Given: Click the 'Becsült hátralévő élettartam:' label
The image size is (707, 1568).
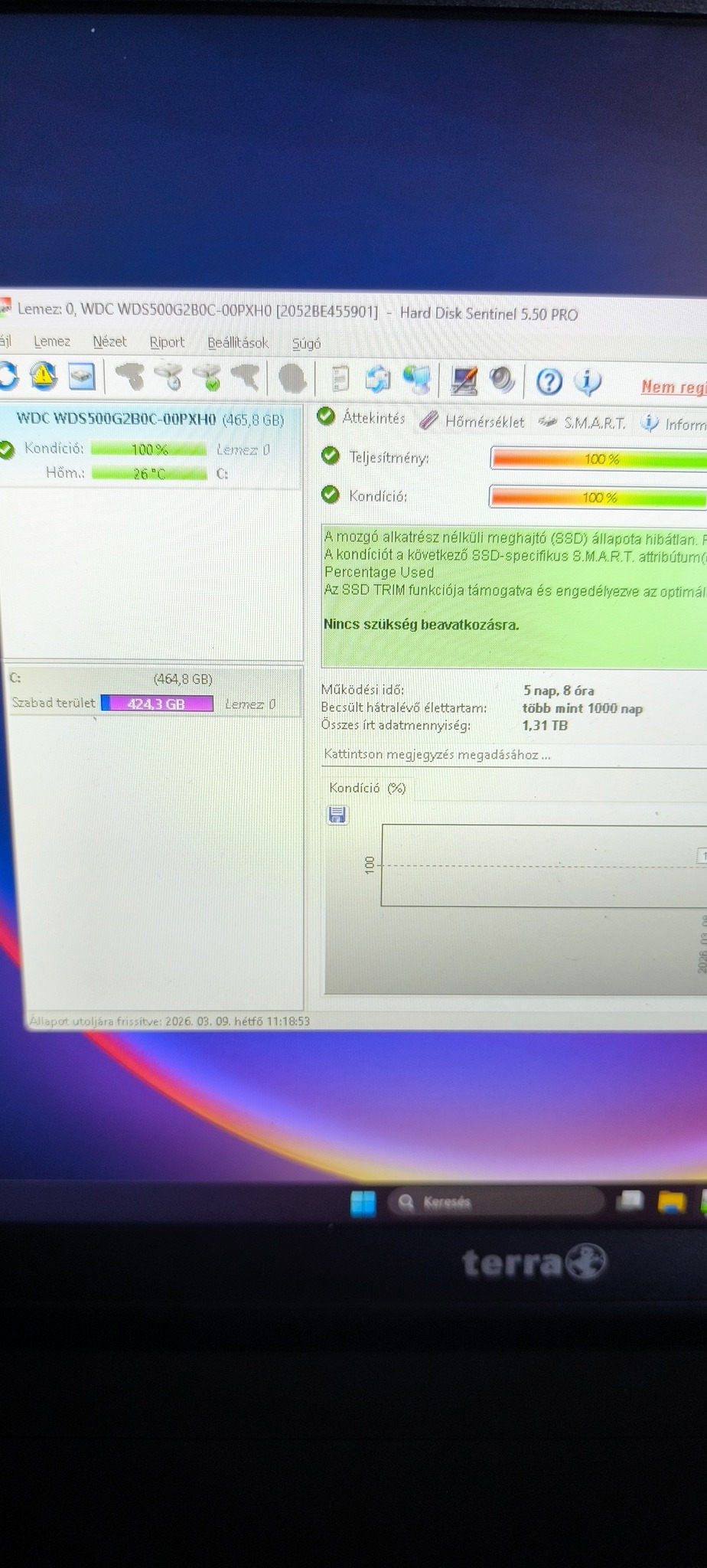Looking at the screenshot, I should click(x=404, y=707).
